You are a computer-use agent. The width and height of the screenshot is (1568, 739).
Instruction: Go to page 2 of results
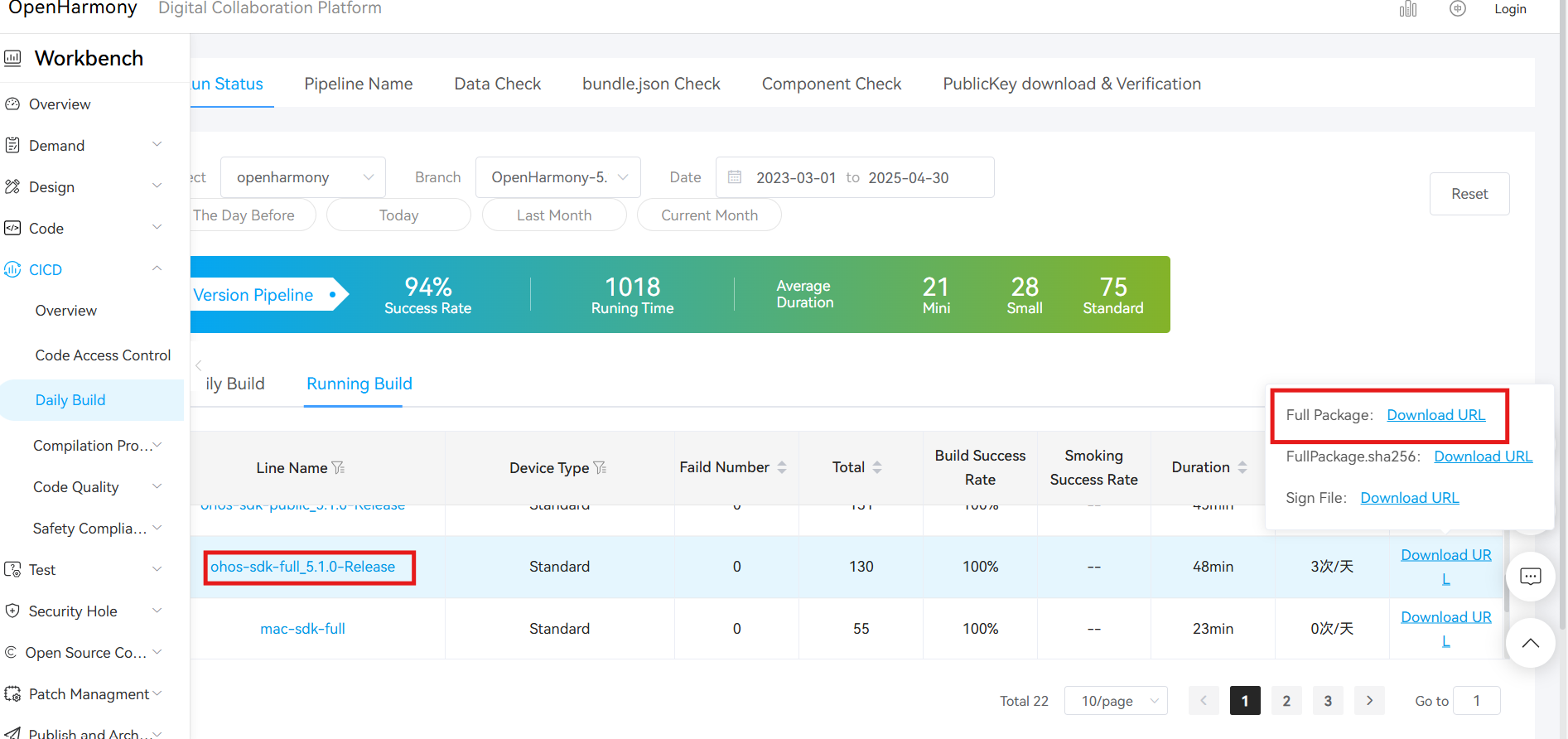click(x=1286, y=701)
